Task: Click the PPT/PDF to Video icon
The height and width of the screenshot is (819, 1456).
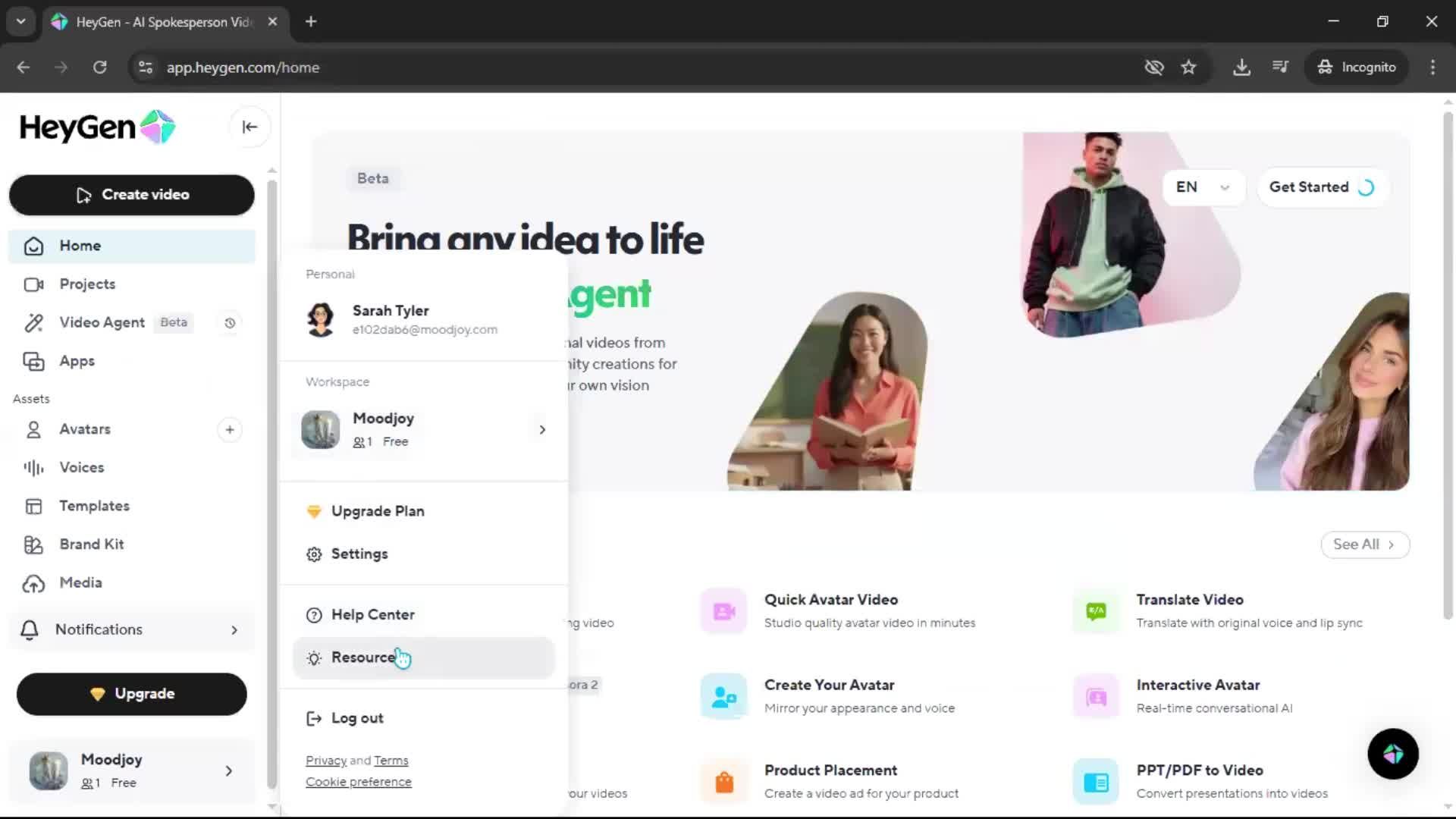Action: pyautogui.click(x=1096, y=782)
